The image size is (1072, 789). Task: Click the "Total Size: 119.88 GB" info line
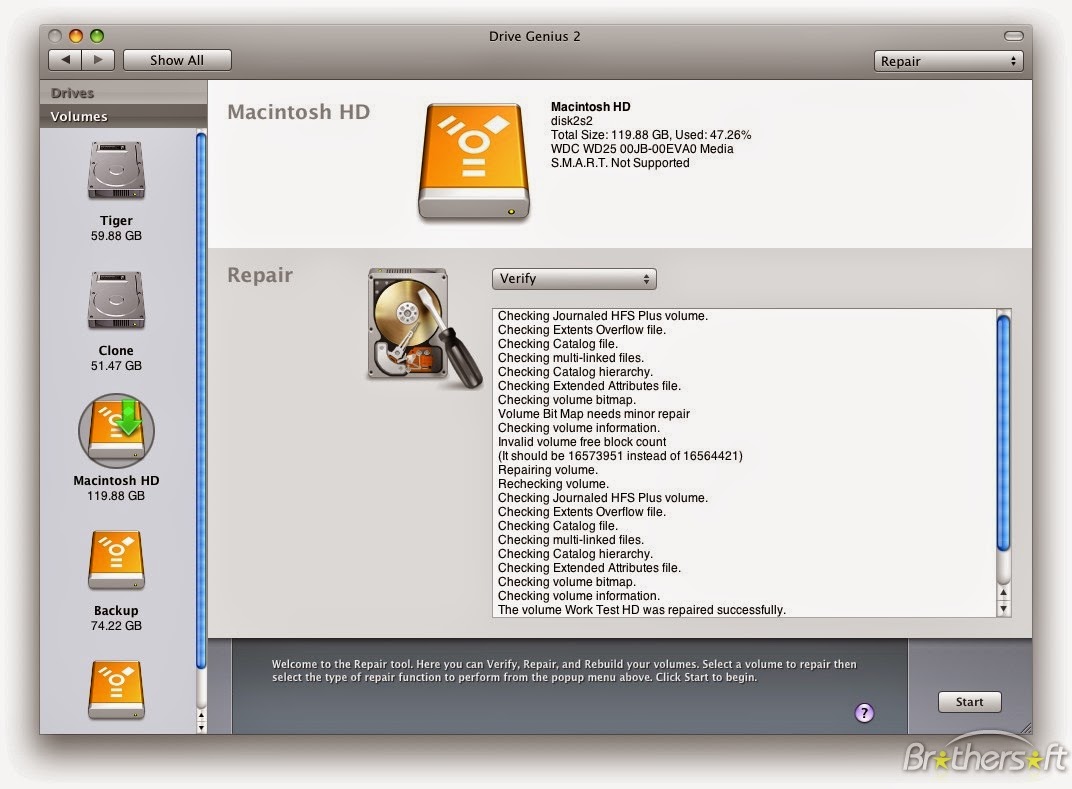click(x=651, y=135)
